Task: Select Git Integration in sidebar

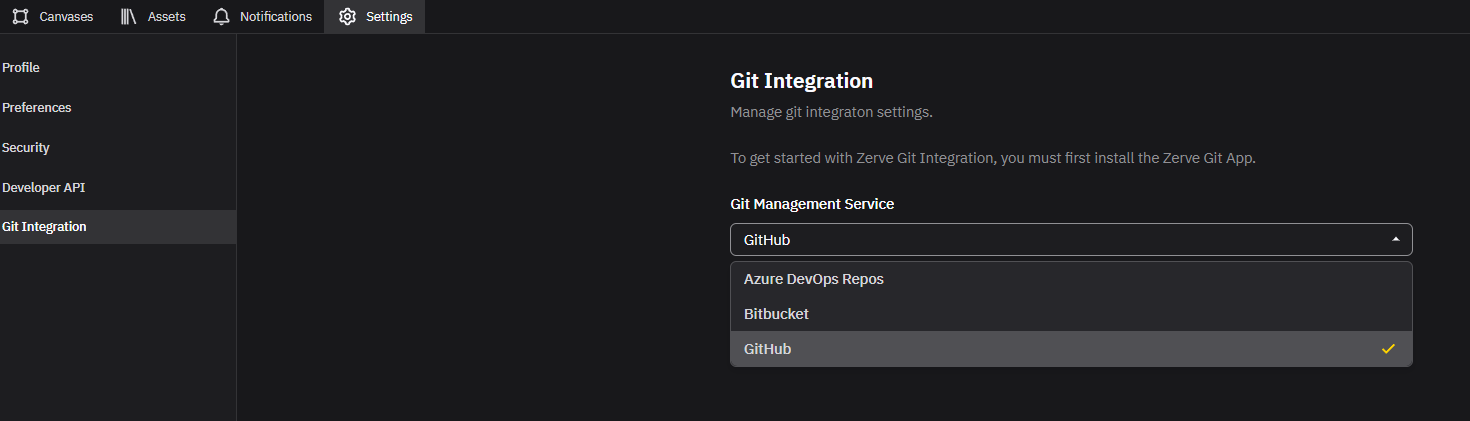Action: pos(45,227)
